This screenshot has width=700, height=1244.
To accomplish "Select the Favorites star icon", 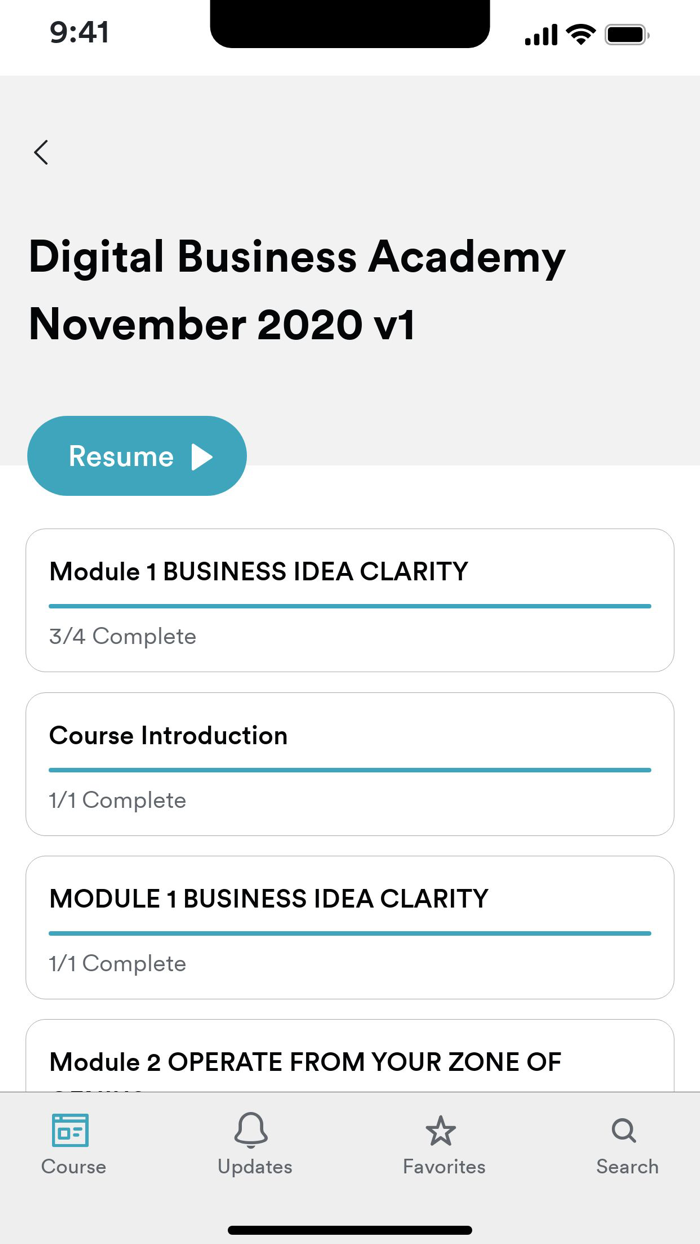I will [x=441, y=1131].
